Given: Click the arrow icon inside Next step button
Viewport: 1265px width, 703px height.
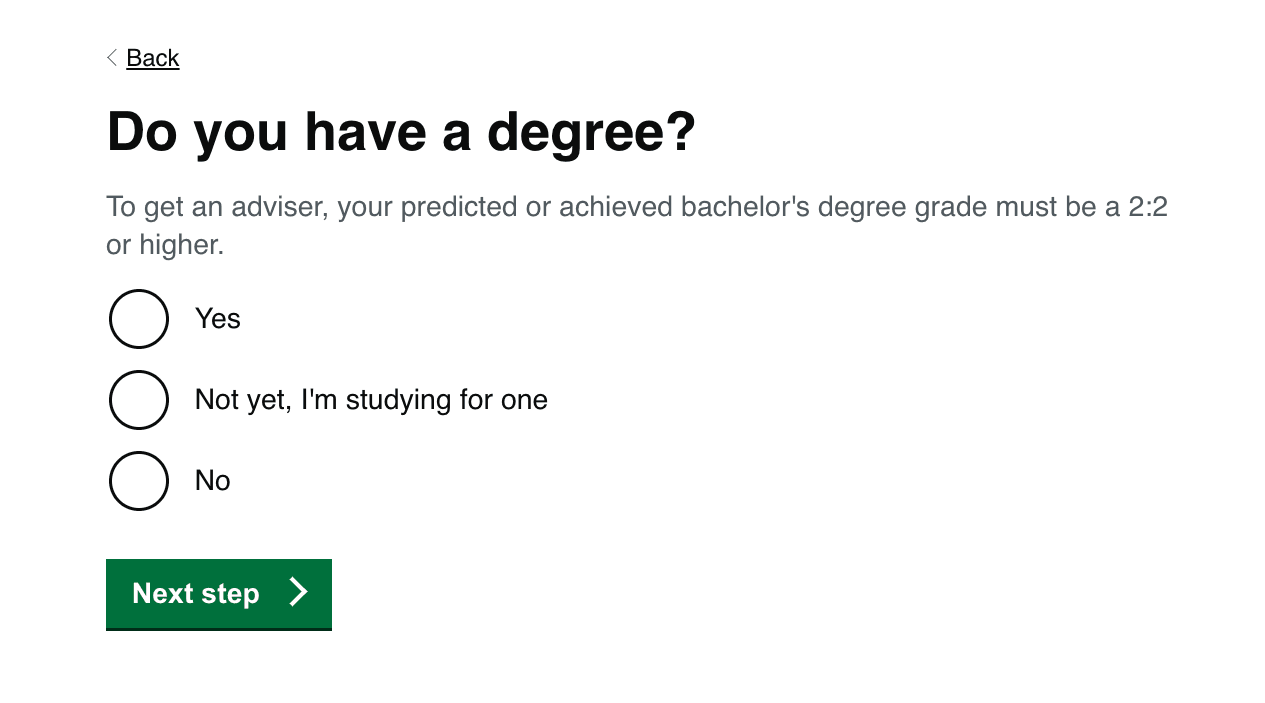Looking at the screenshot, I should tap(298, 592).
